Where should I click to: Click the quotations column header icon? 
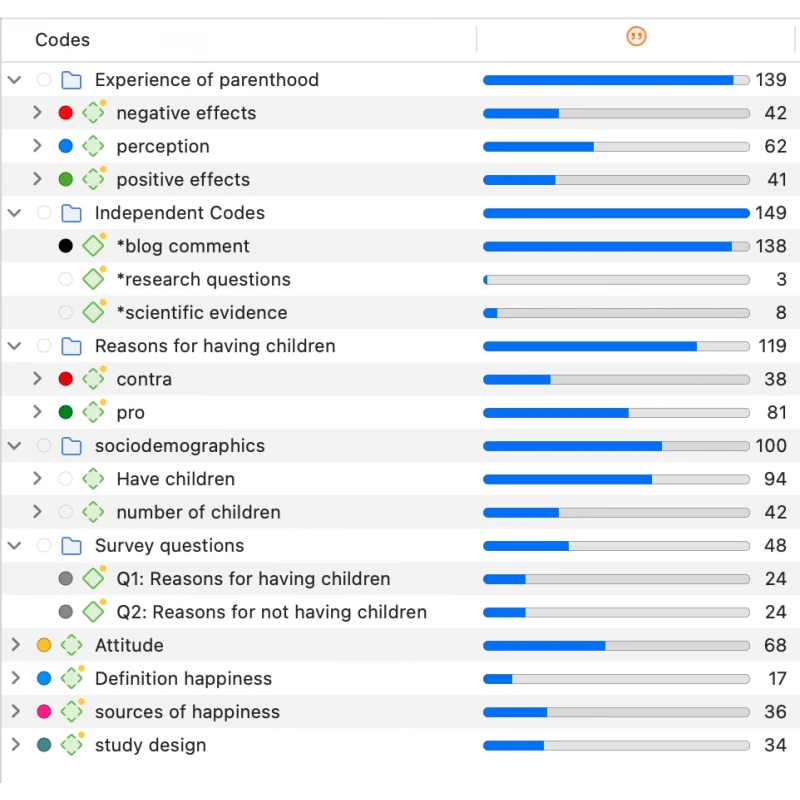coord(636,37)
